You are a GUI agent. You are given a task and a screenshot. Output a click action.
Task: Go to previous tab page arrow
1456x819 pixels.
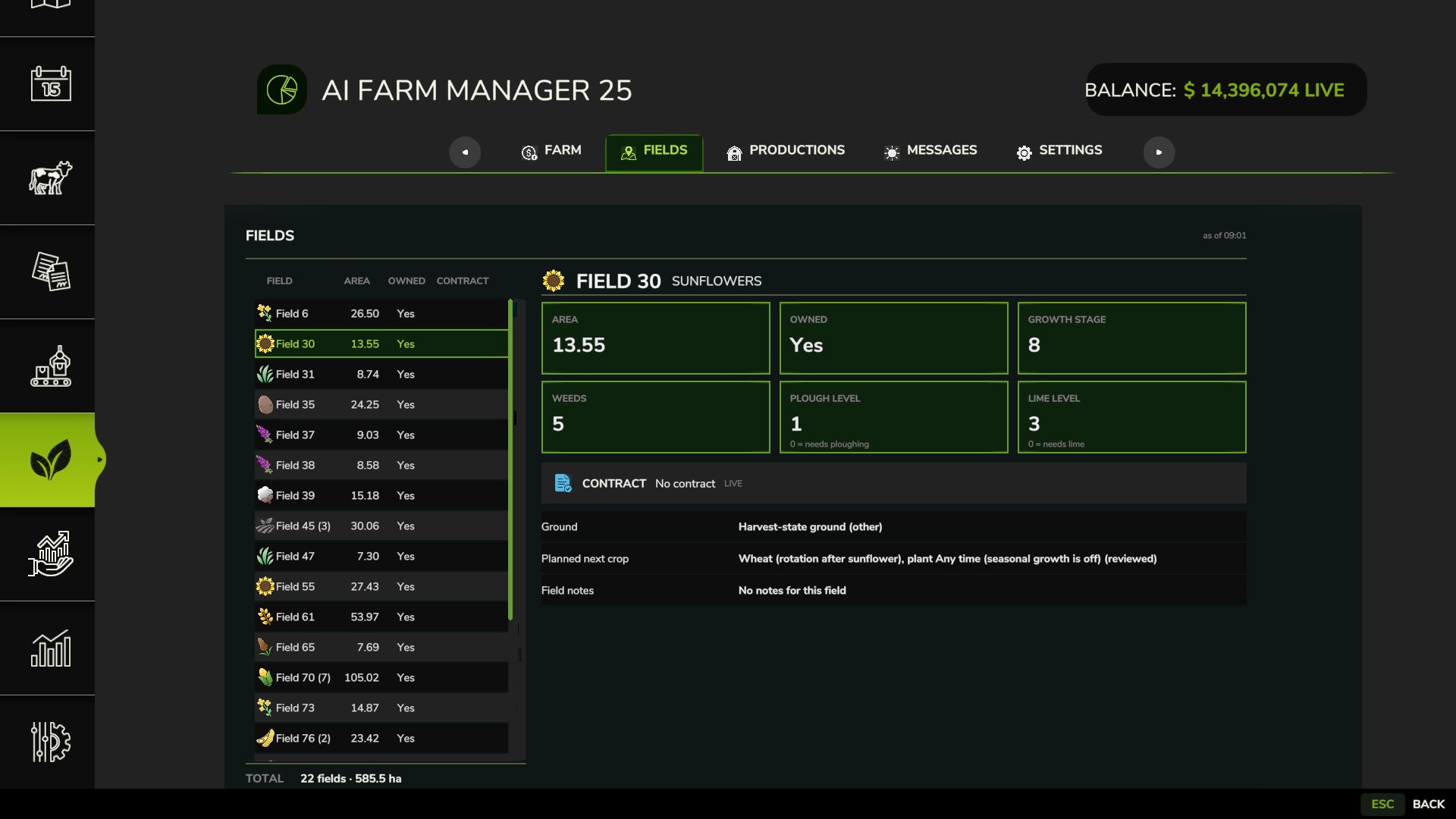tap(465, 152)
